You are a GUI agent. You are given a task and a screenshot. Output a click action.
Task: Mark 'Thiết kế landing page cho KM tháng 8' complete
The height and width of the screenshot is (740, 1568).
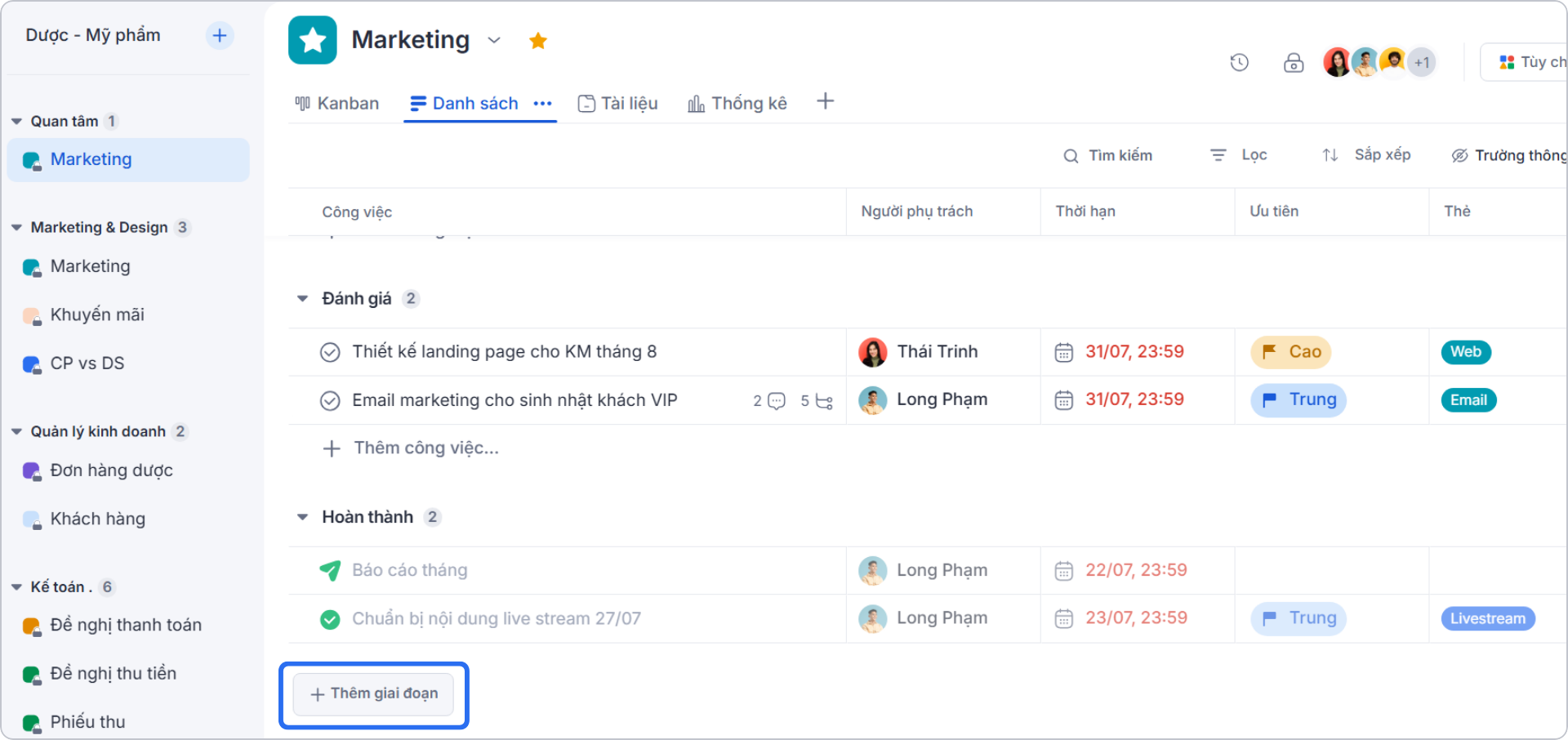pos(330,352)
